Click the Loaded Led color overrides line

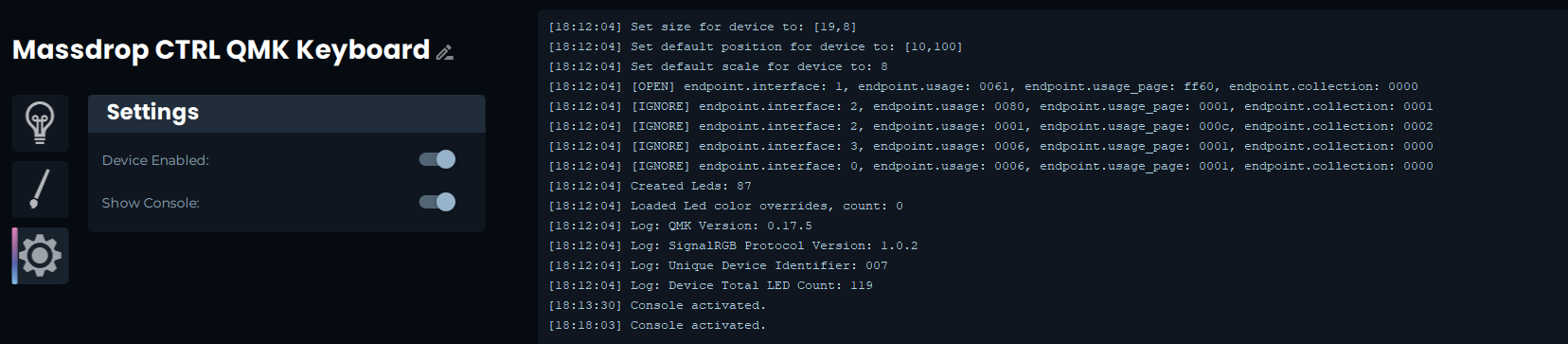(725, 206)
